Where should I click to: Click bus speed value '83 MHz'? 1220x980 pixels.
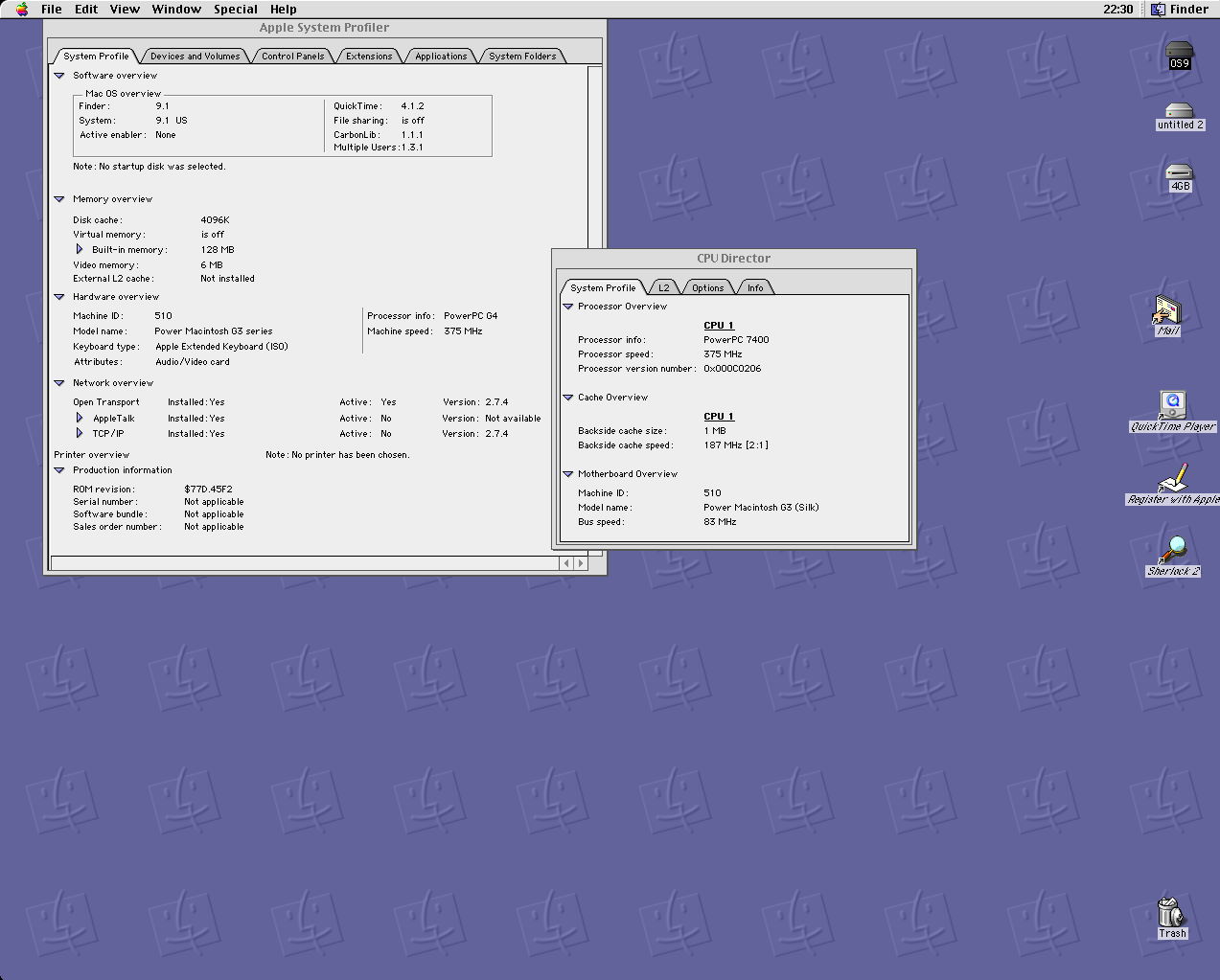720,522
